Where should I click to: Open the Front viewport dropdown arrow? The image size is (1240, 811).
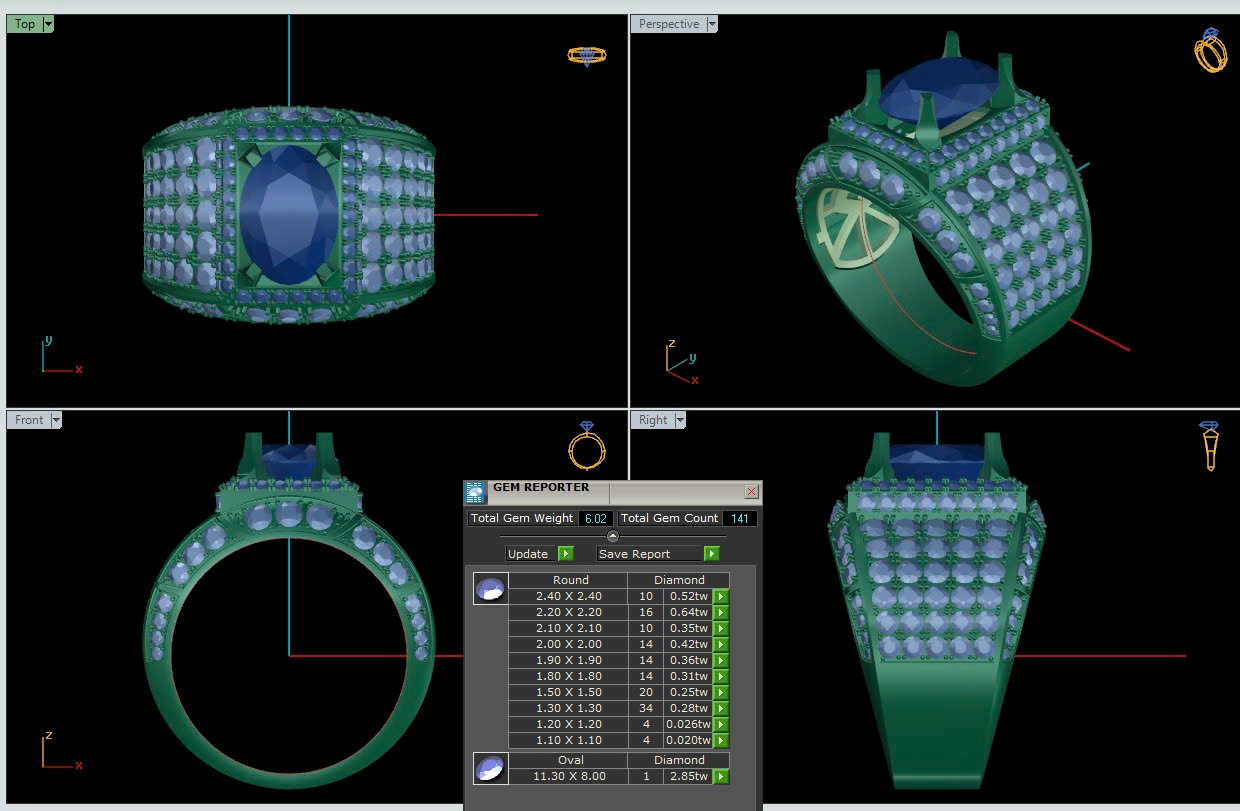click(x=56, y=420)
